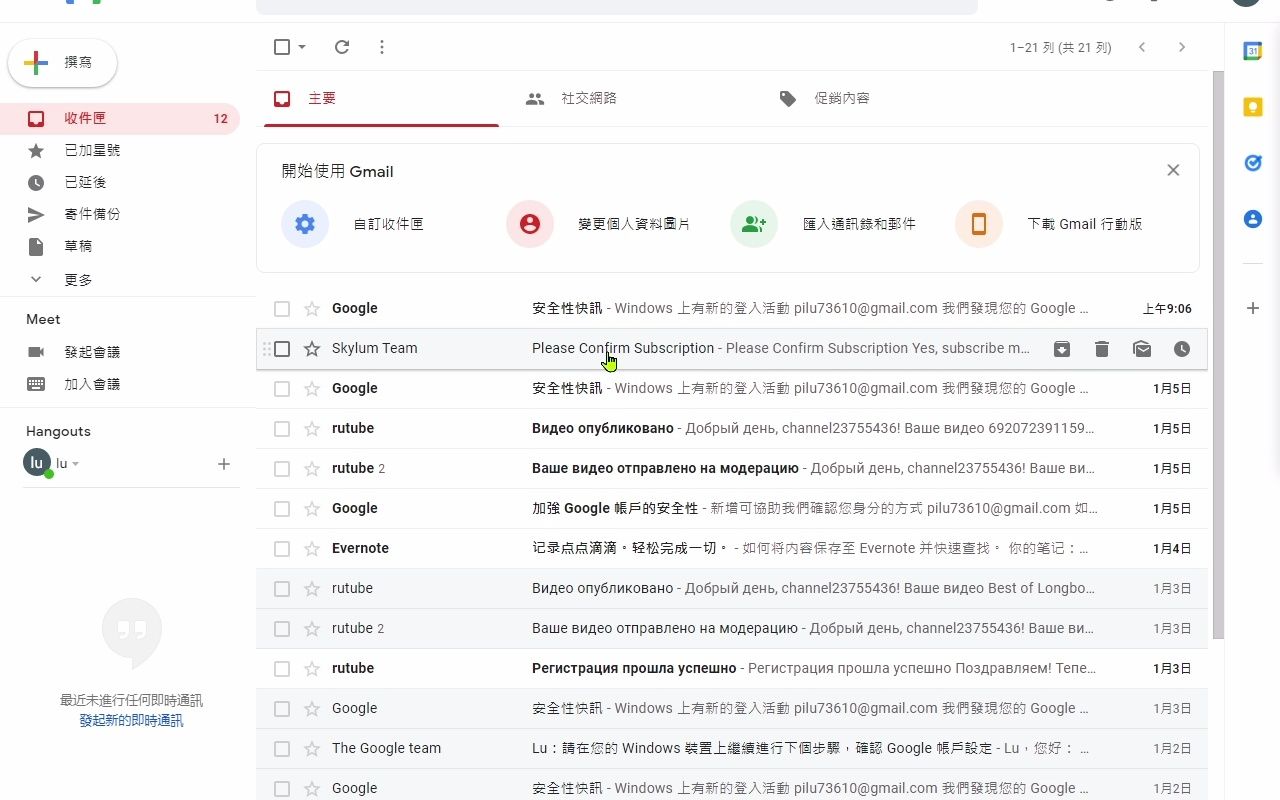Click the 1–21 列 (共 21 列) count

[x=1060, y=47]
